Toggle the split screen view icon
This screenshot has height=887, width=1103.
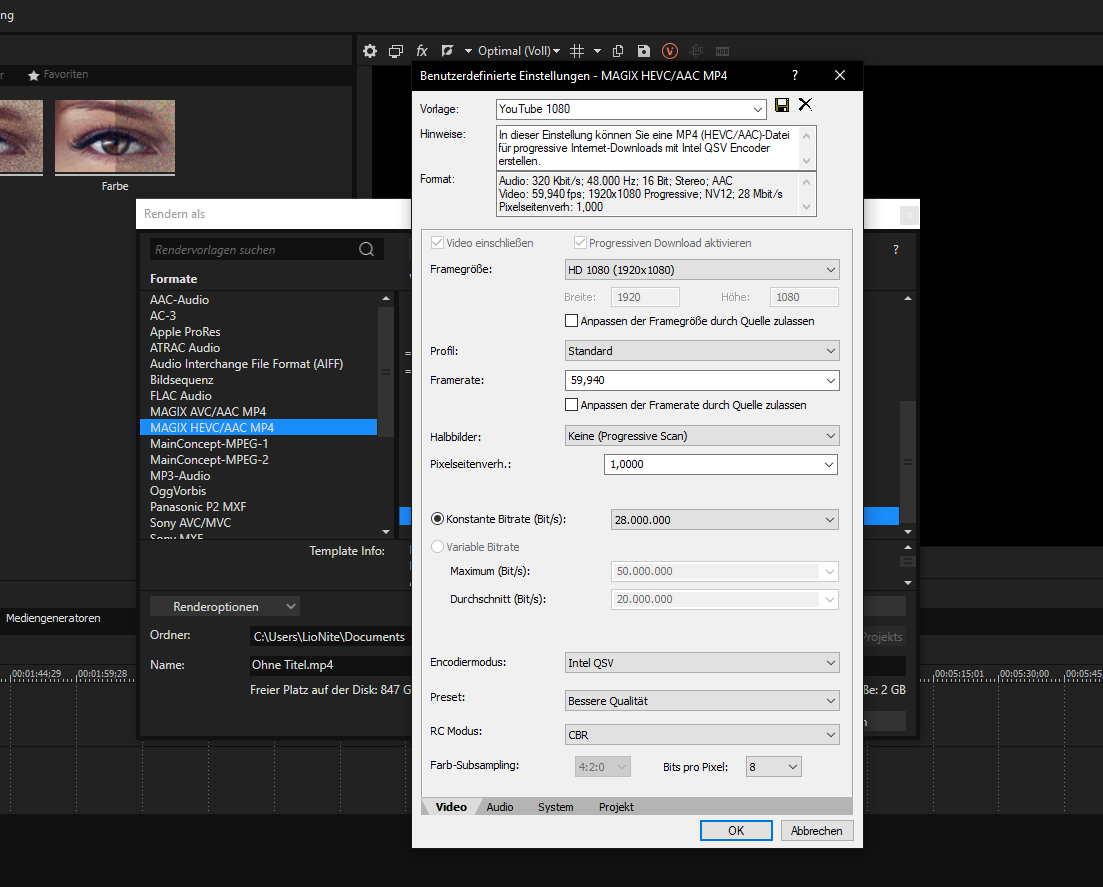pyautogui.click(x=447, y=51)
